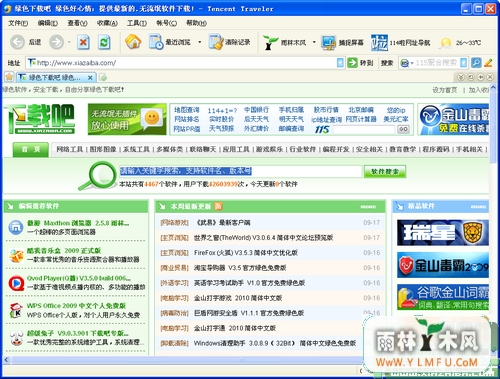Open 安全相关 category
The image size is (500, 379).
click(x=369, y=149)
